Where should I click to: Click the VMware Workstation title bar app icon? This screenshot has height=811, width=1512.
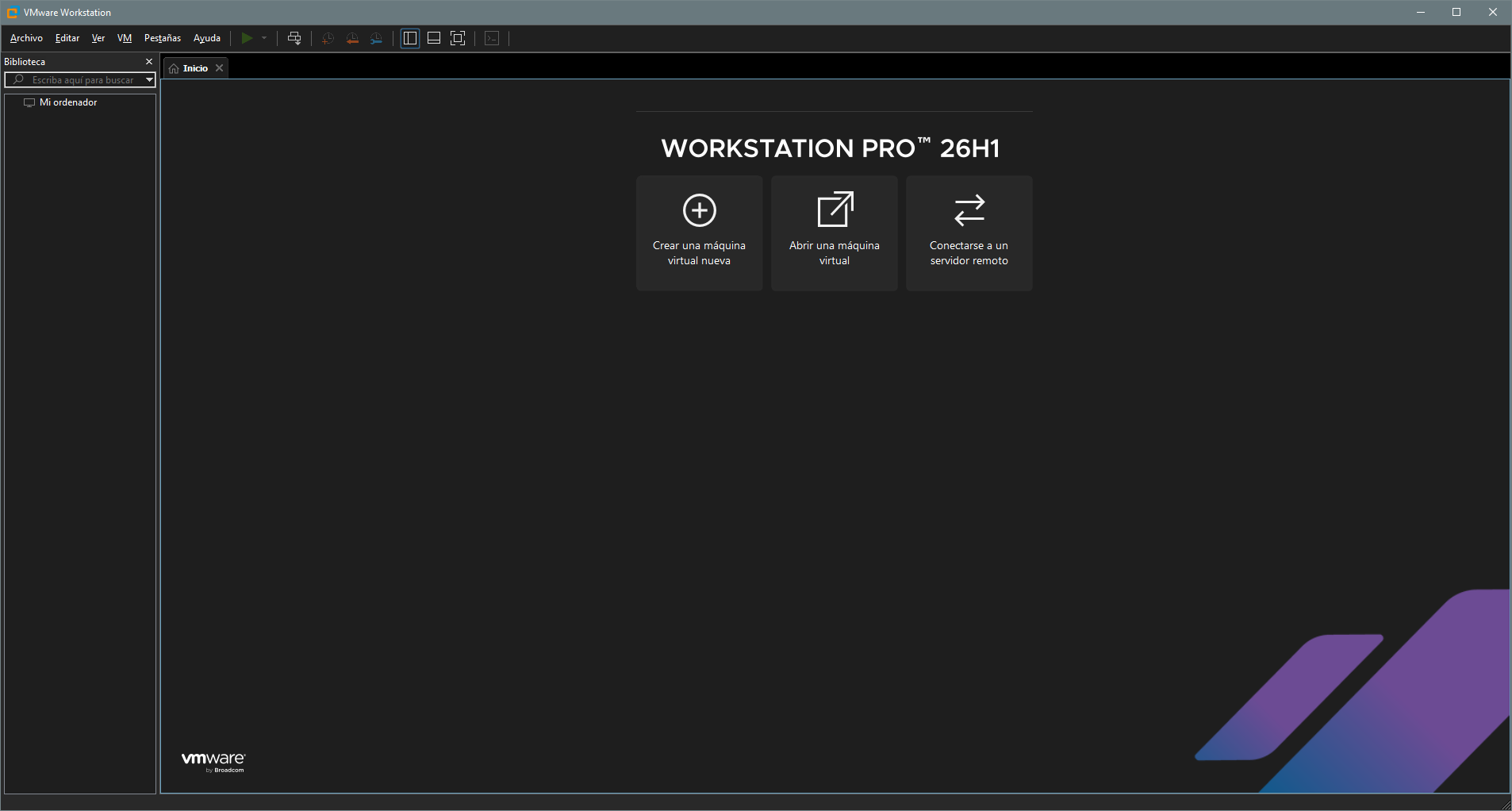click(x=13, y=13)
